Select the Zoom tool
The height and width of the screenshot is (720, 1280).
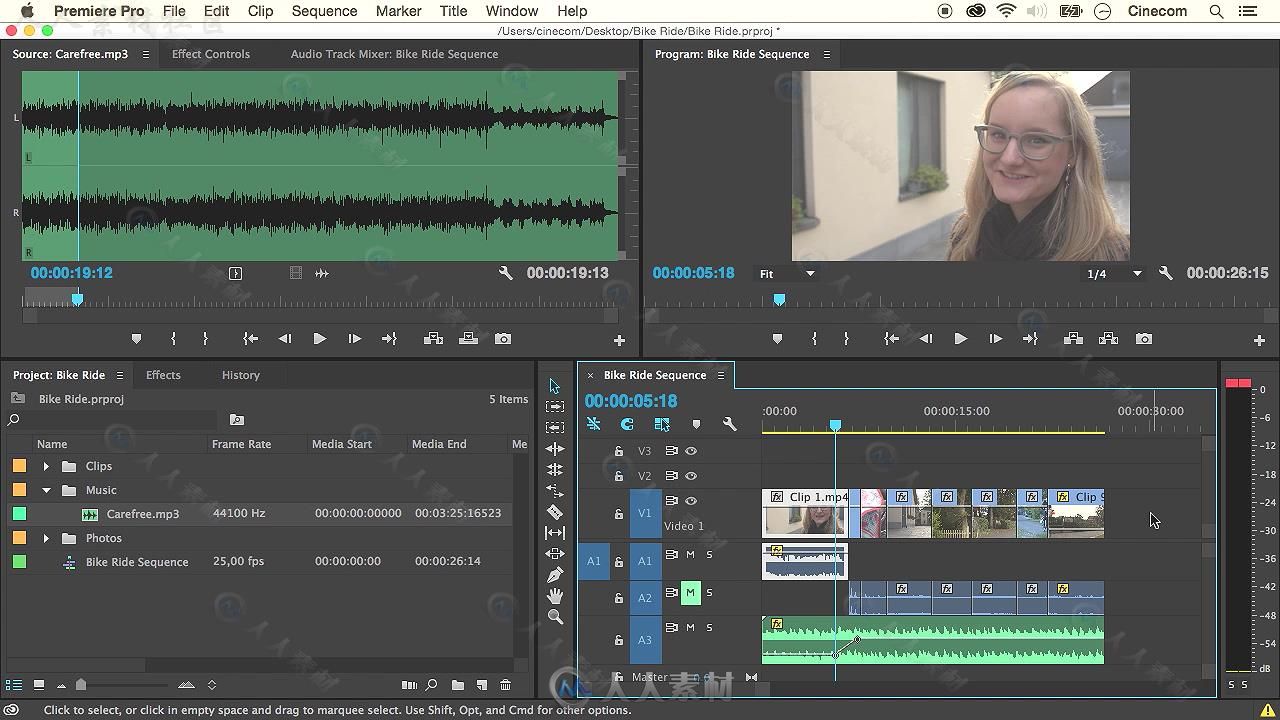point(555,617)
